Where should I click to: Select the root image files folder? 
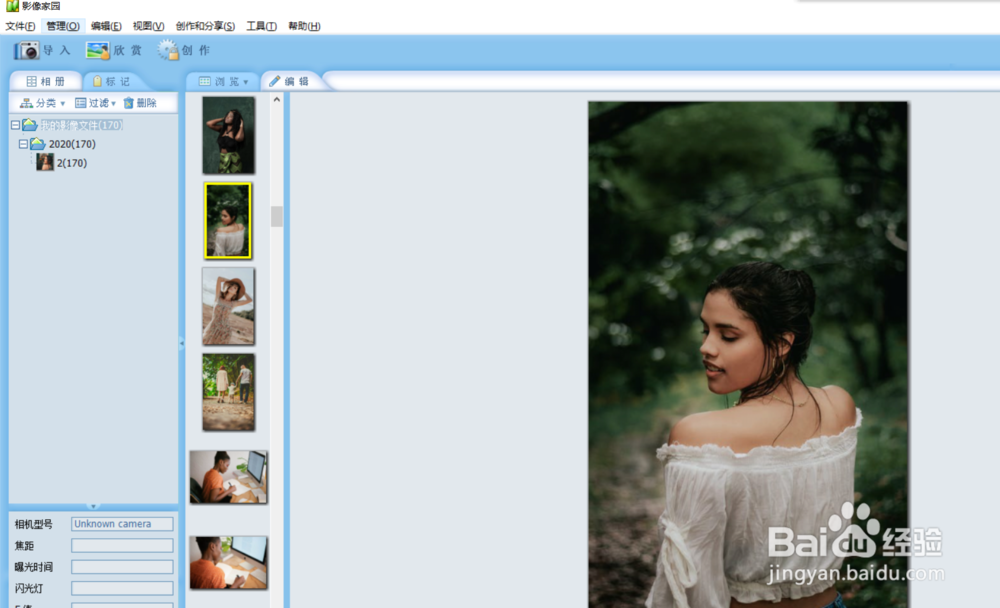(x=81, y=125)
